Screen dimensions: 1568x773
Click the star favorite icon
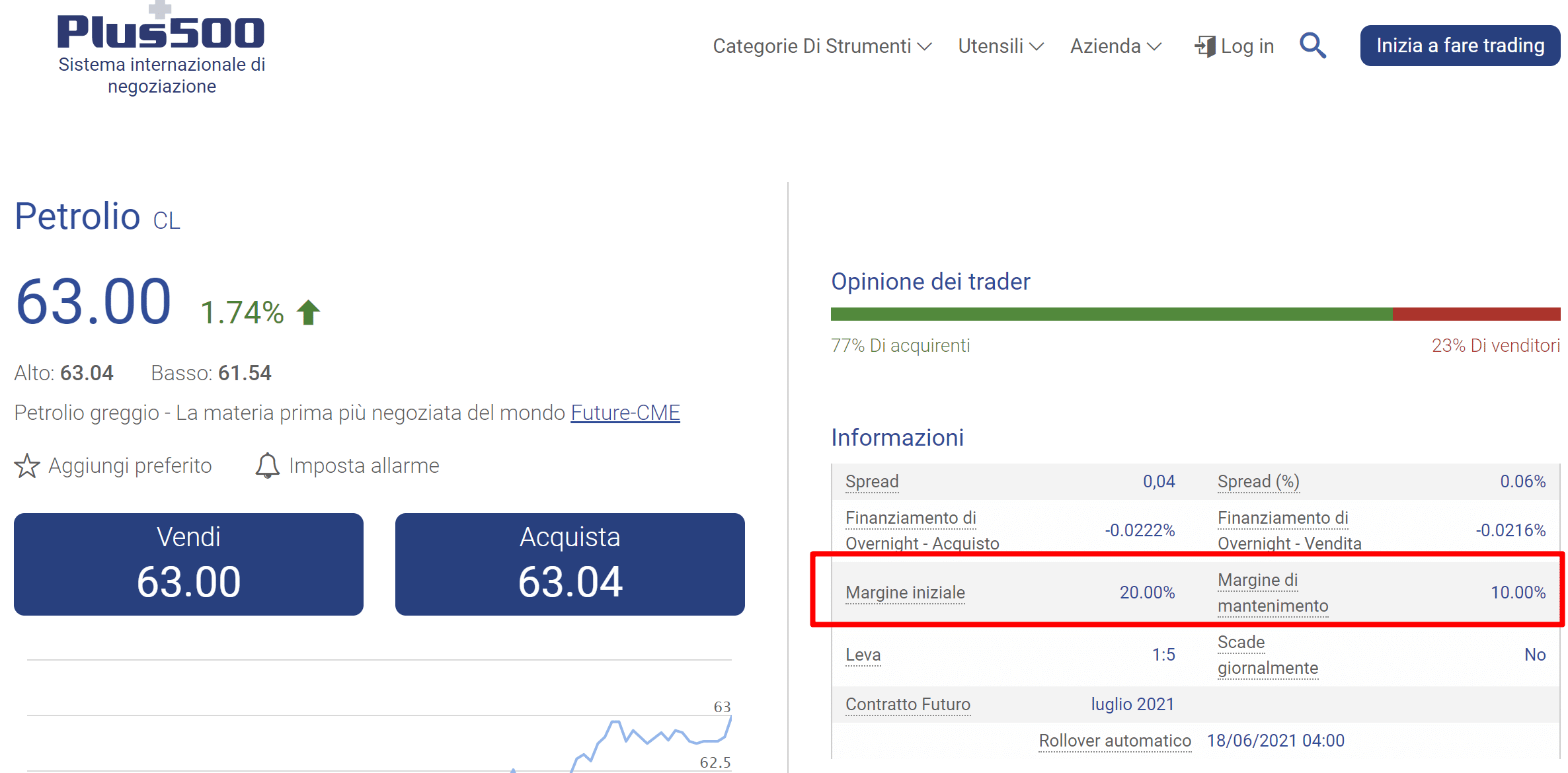(x=27, y=466)
